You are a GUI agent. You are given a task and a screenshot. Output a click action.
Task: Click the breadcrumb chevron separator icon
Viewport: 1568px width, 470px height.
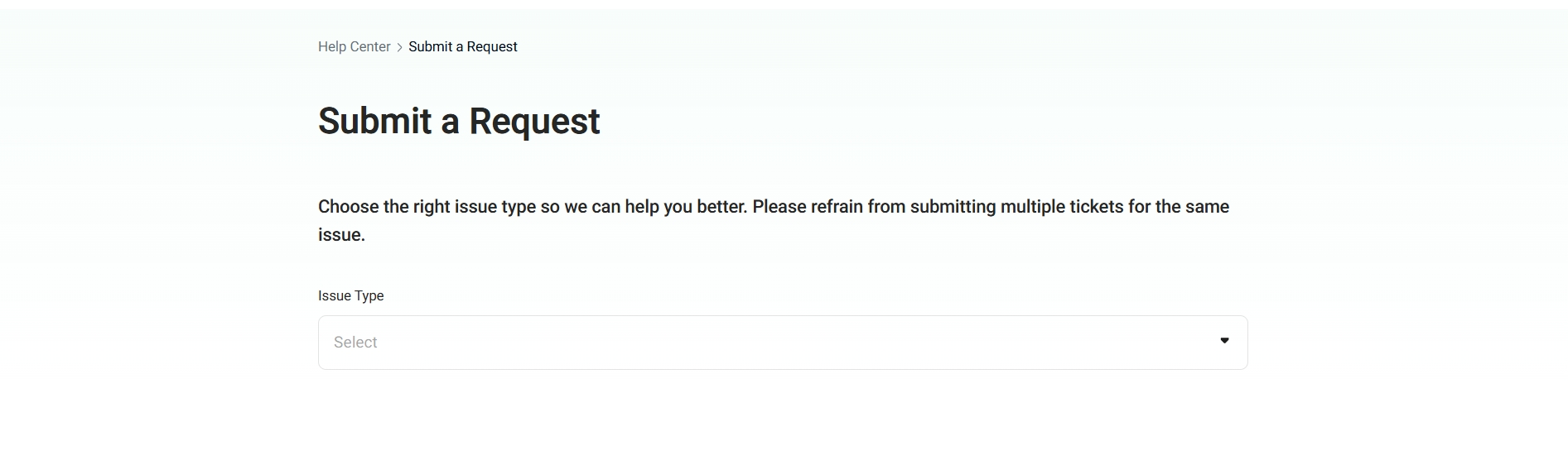[400, 47]
